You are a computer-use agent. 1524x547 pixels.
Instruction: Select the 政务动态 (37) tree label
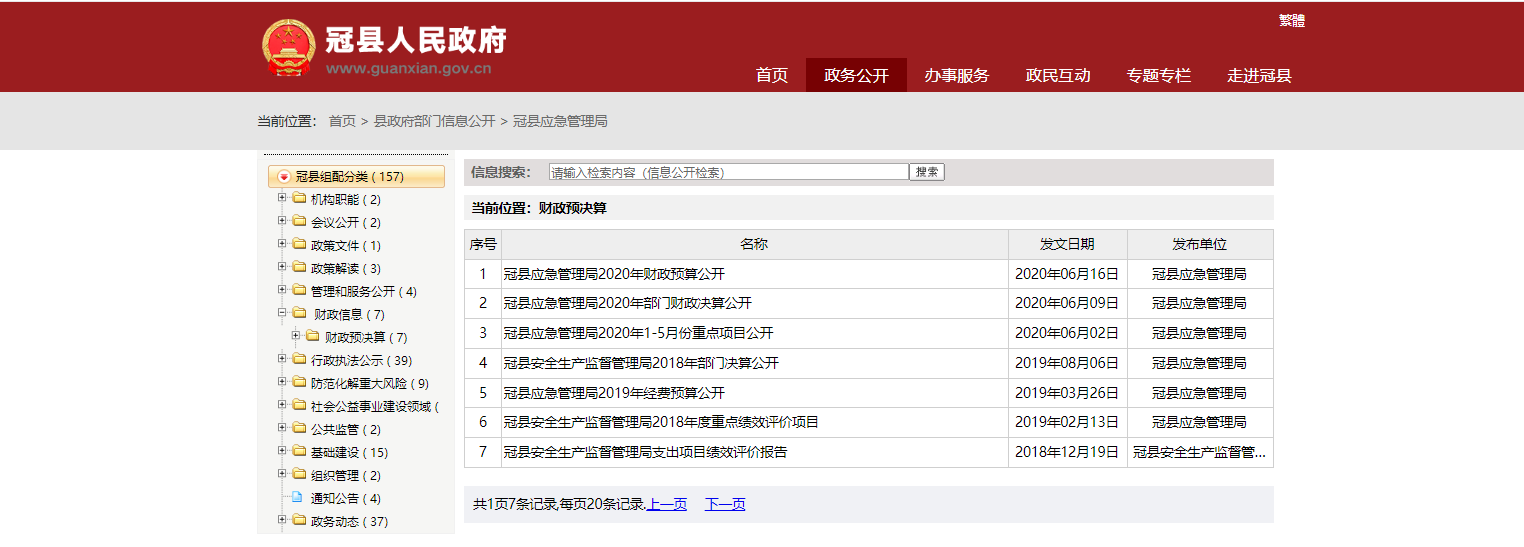(x=349, y=521)
